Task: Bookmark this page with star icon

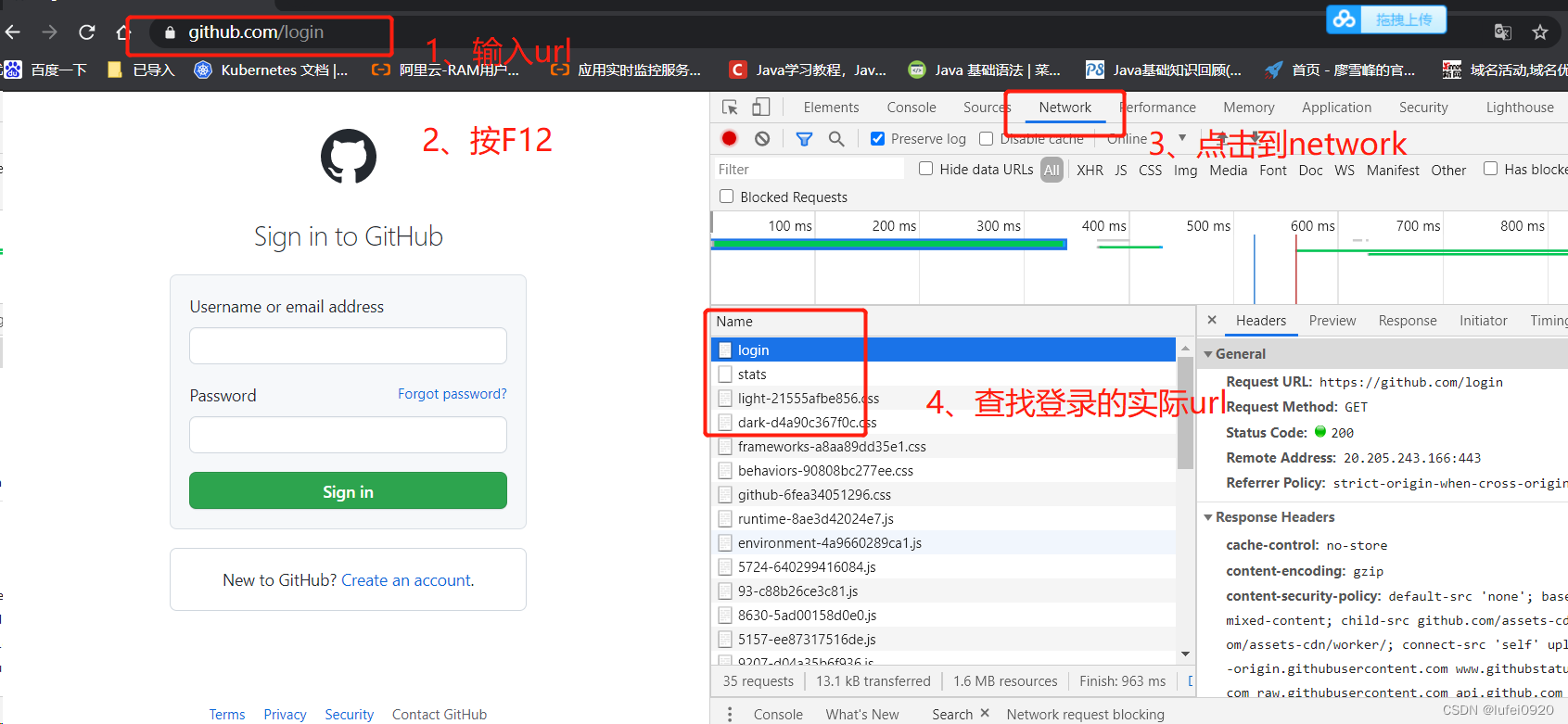Action: tap(1540, 32)
